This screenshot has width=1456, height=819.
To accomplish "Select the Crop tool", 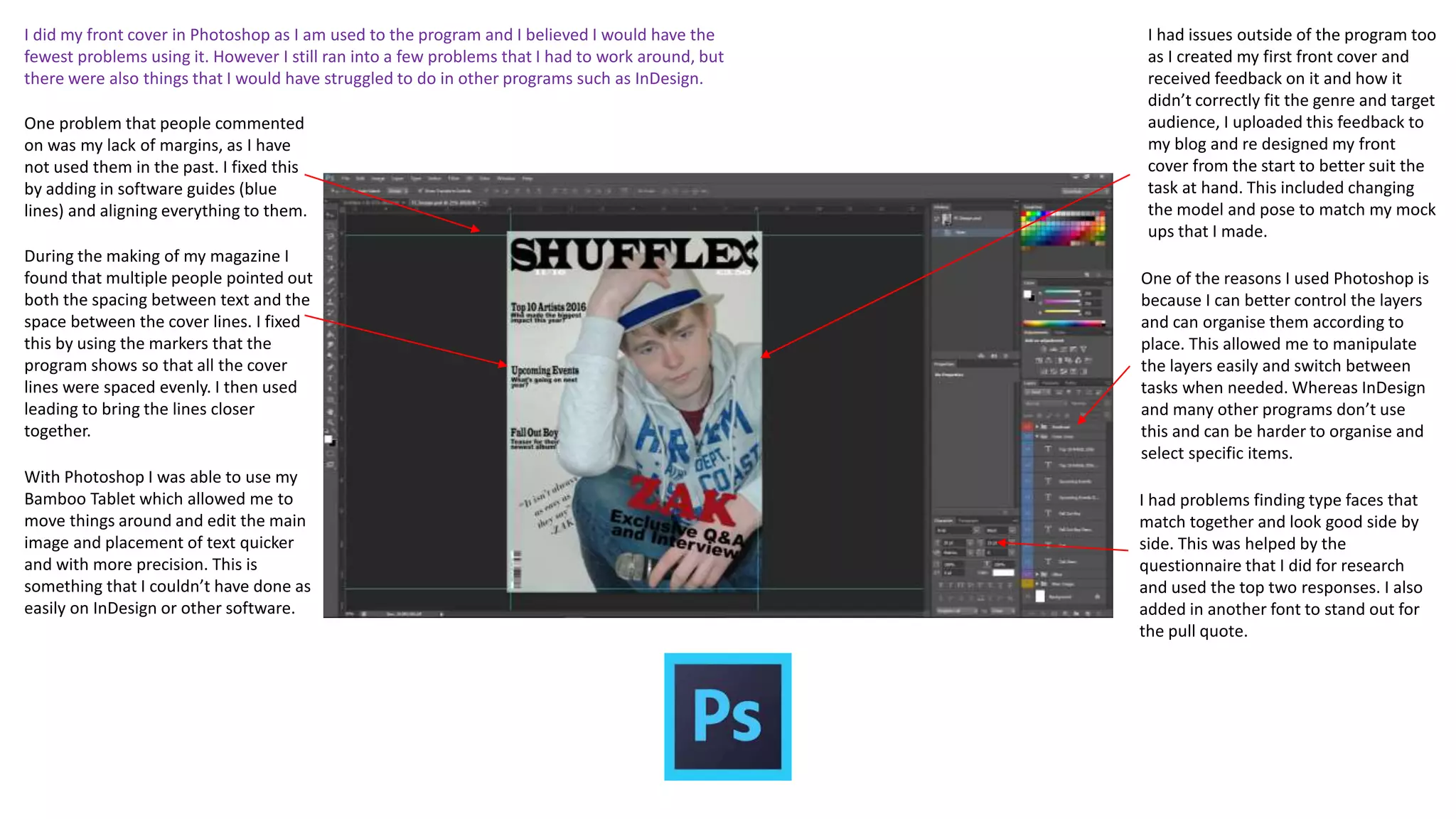I will point(330,258).
